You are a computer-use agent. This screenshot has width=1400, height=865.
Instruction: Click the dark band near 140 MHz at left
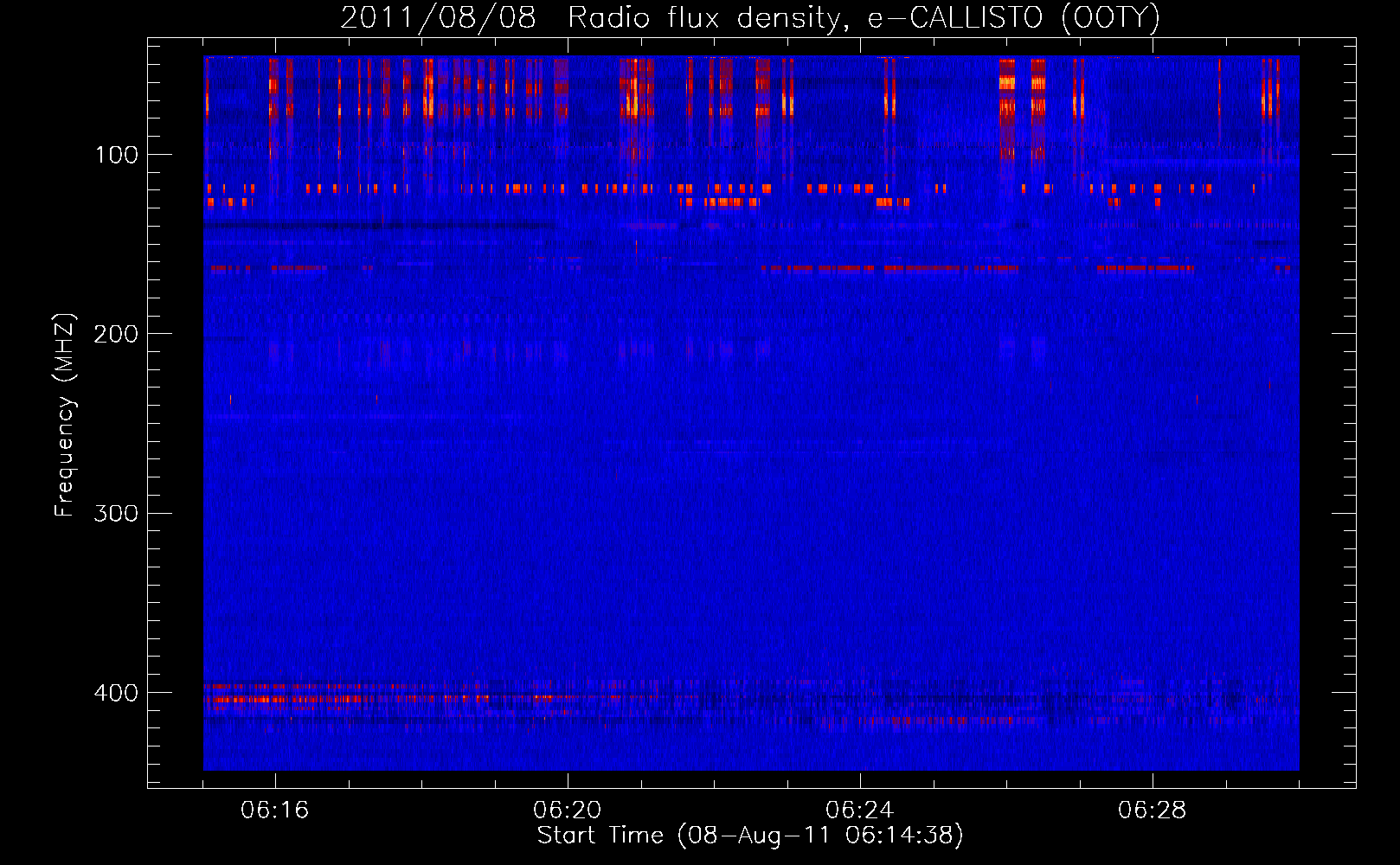[381, 225]
